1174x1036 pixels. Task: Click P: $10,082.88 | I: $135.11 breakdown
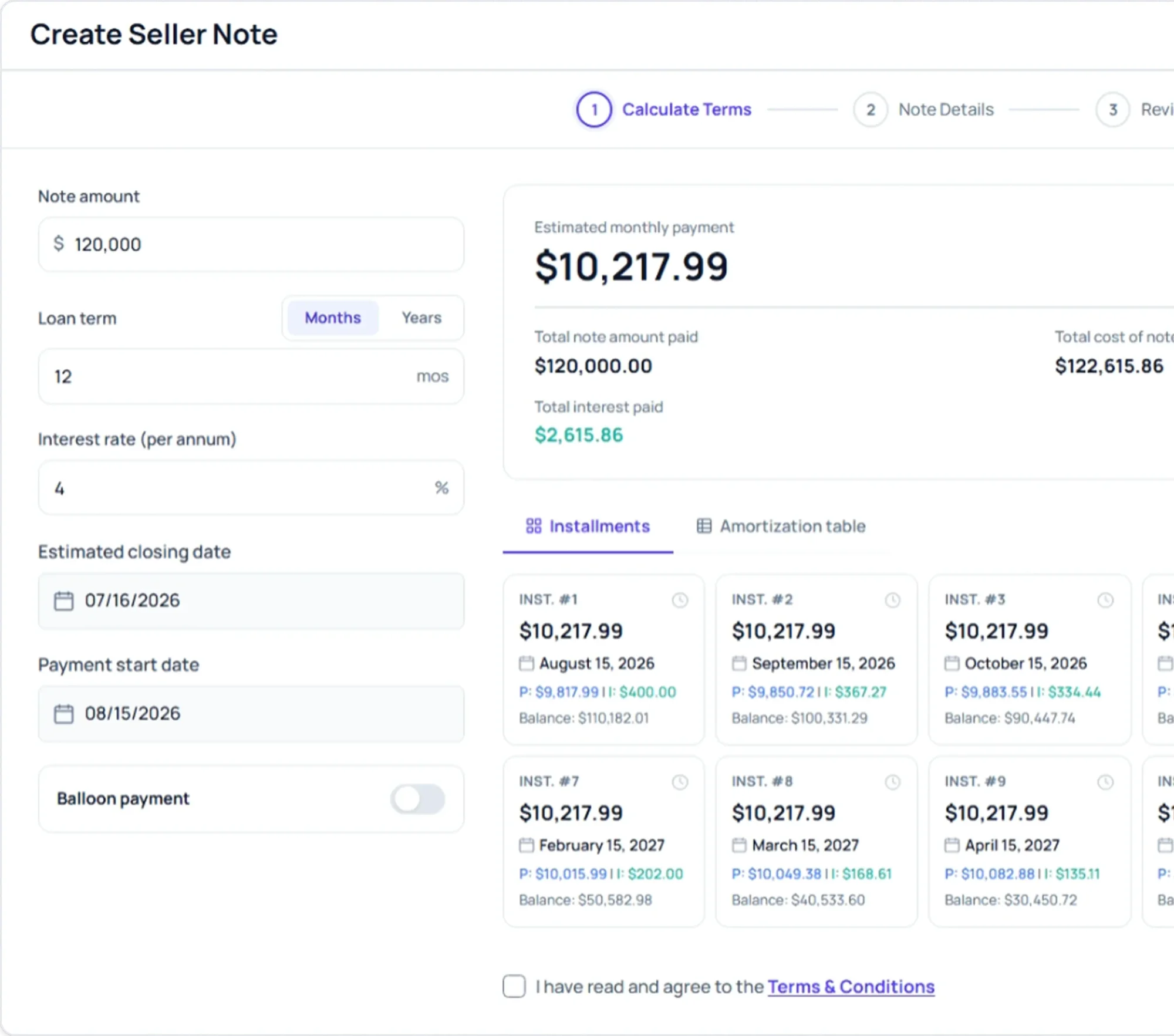(x=1022, y=874)
